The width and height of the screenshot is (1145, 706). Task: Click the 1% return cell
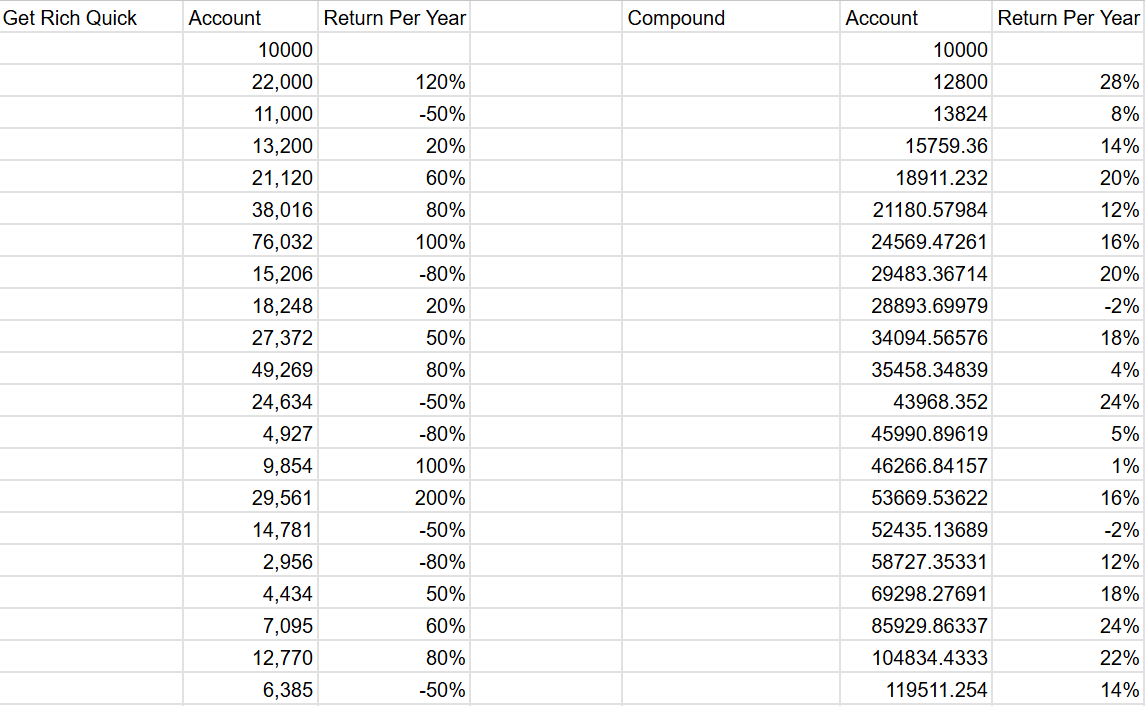coord(1068,465)
